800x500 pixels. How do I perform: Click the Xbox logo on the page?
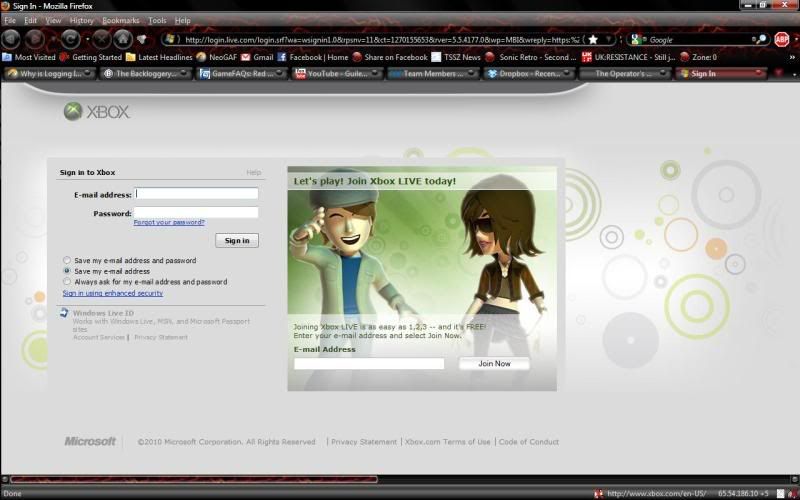(96, 111)
